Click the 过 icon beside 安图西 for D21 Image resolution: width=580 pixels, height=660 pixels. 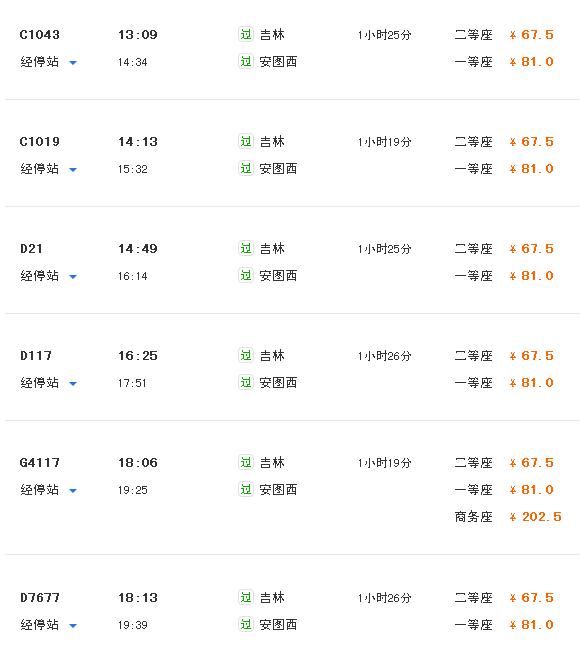246,275
